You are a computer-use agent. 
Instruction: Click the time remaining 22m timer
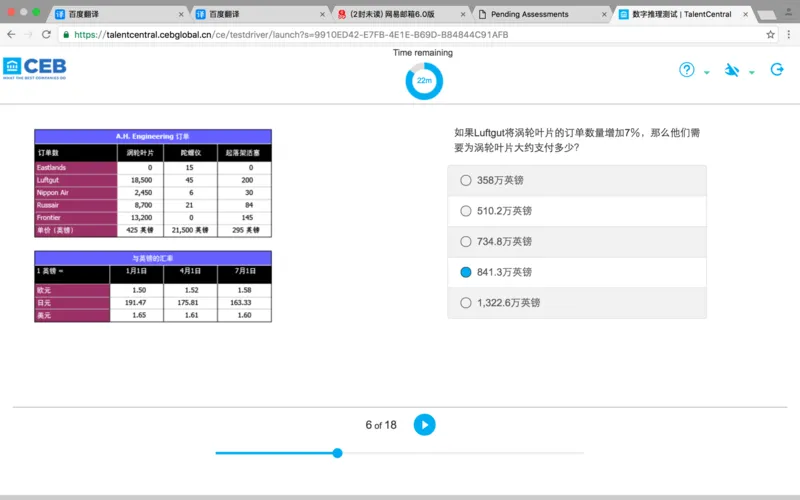pyautogui.click(x=424, y=81)
